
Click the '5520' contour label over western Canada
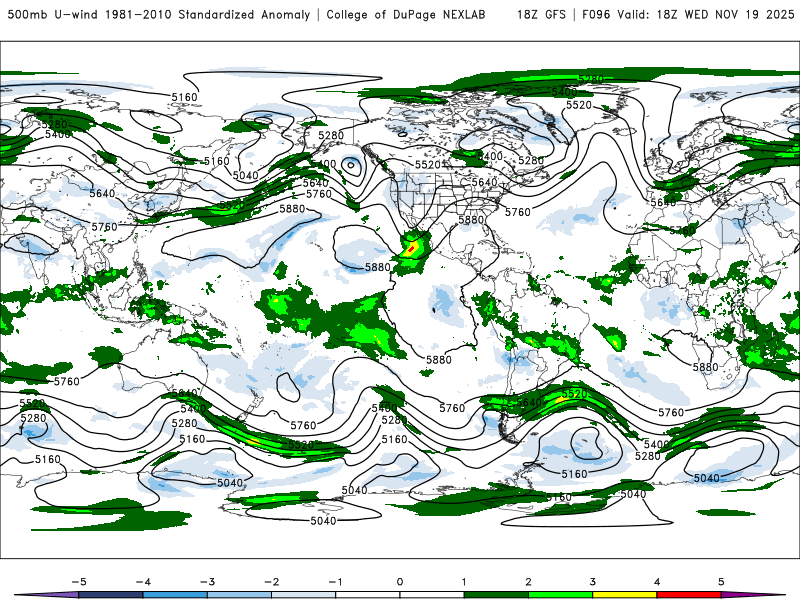point(428,165)
